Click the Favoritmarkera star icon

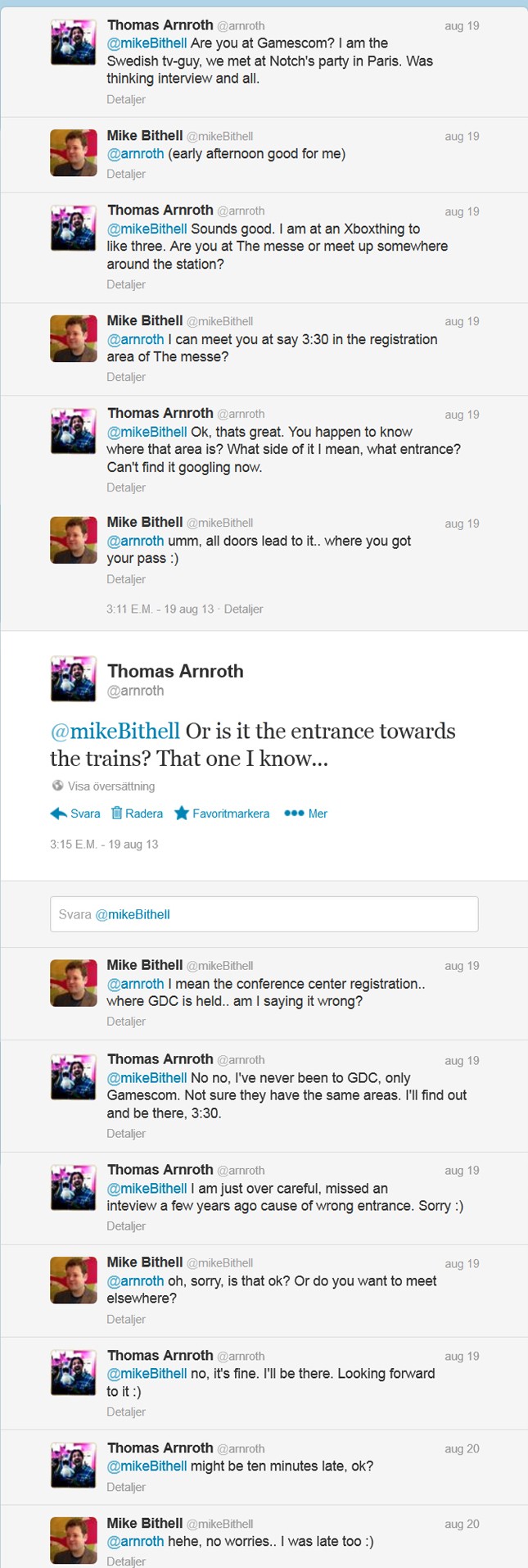click(182, 813)
